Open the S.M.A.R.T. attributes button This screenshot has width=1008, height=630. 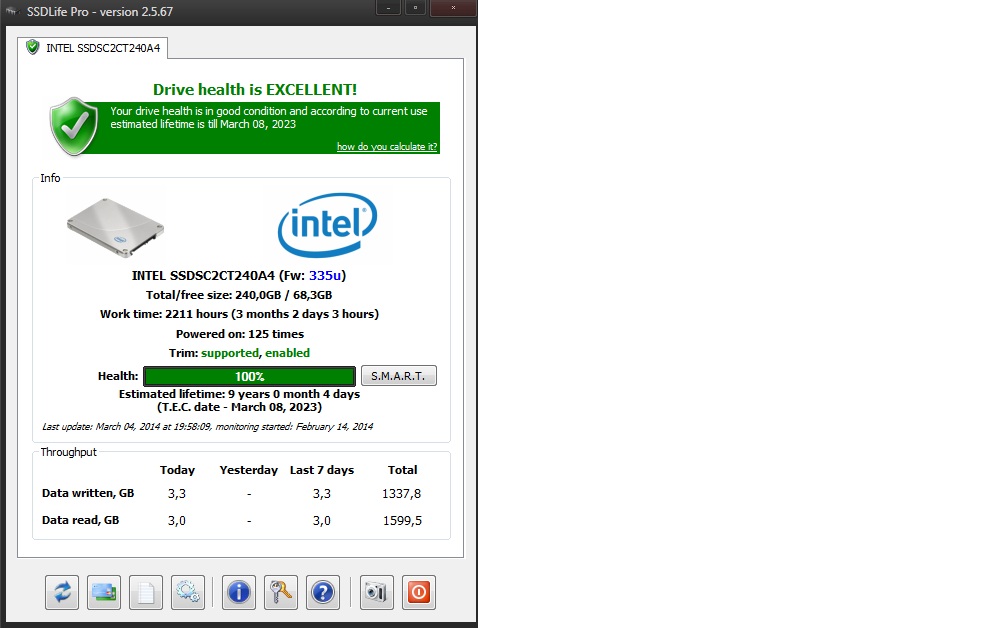click(398, 376)
